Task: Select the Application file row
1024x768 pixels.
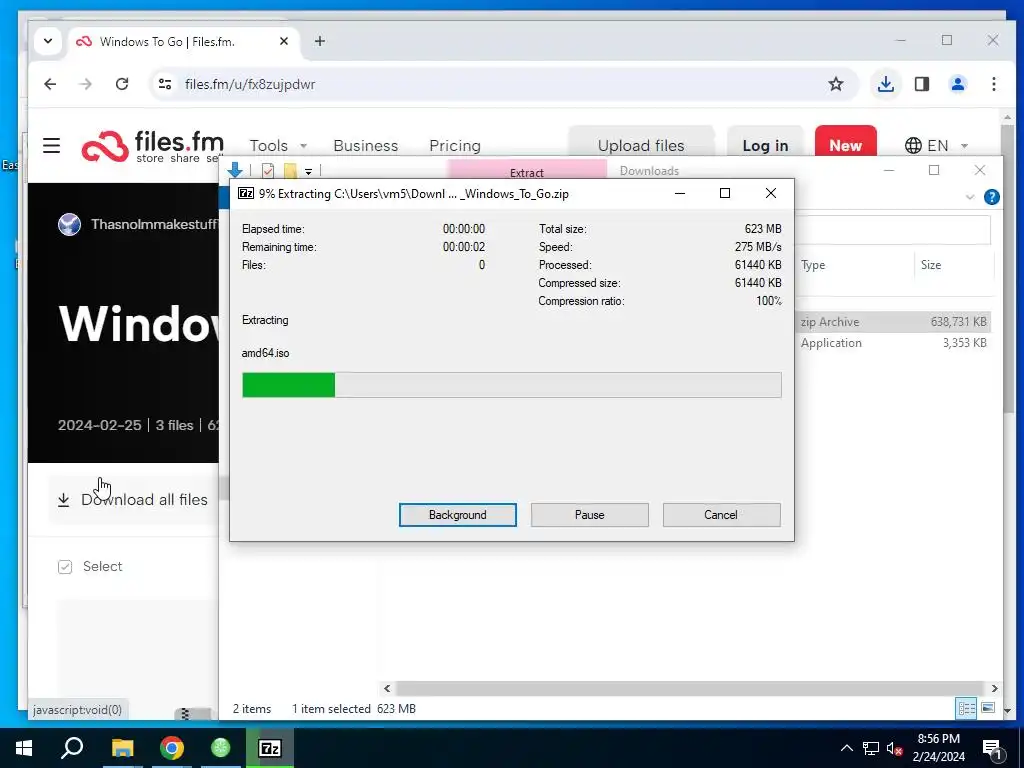Action: (x=893, y=343)
